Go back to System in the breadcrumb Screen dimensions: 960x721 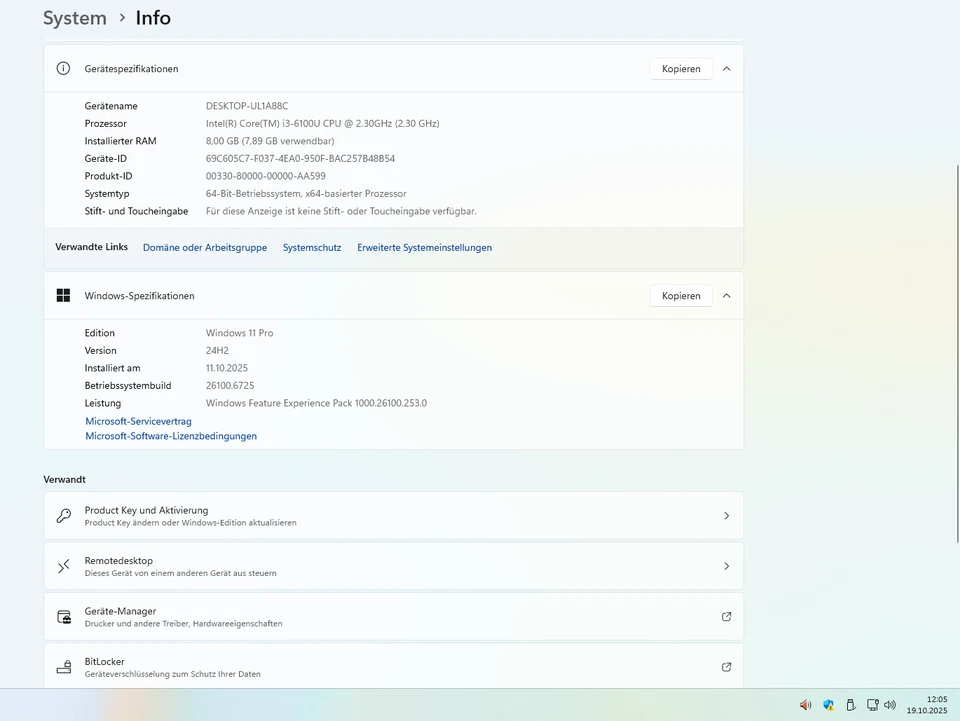(75, 18)
